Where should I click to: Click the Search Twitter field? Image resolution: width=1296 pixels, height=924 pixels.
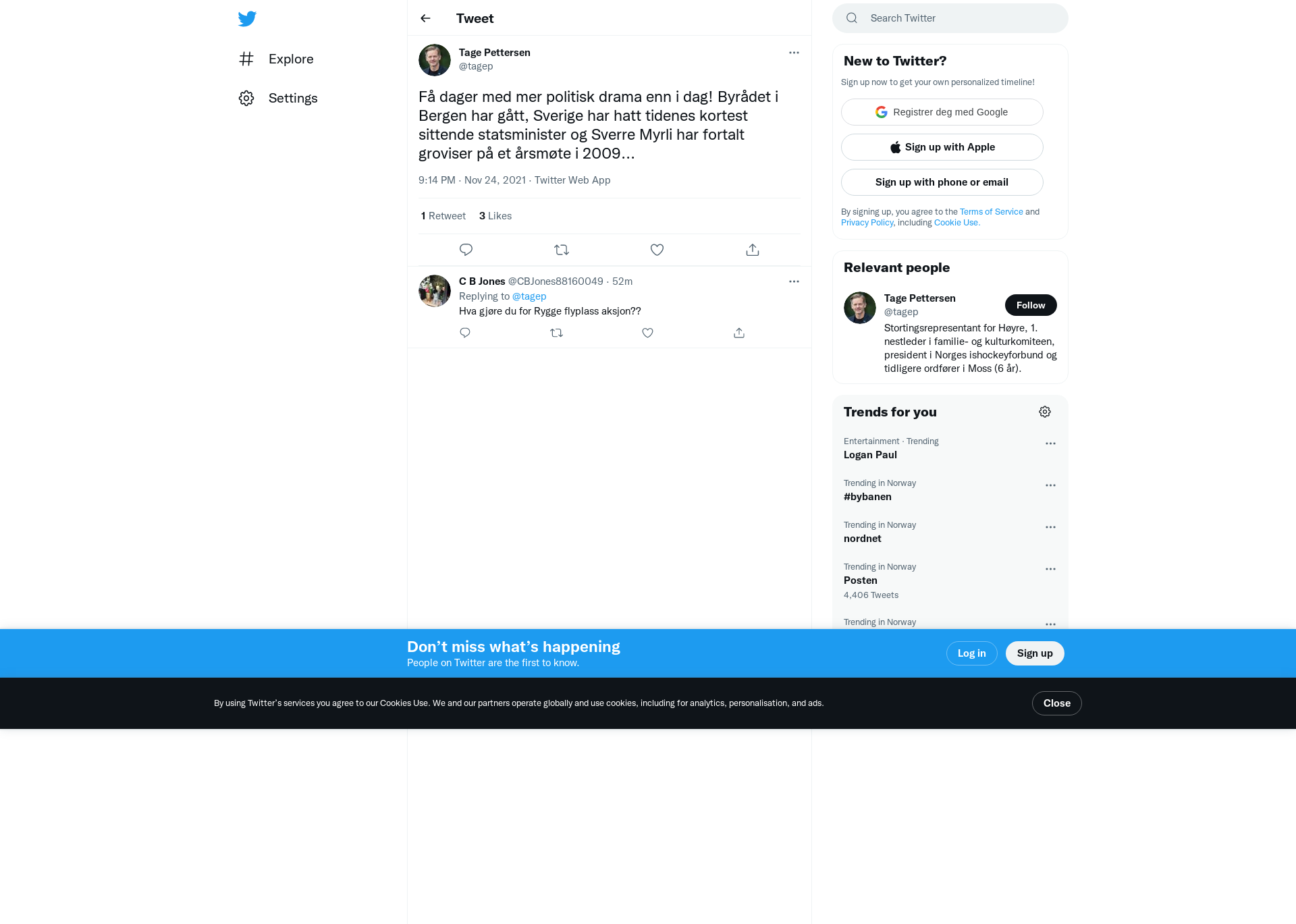(x=950, y=18)
